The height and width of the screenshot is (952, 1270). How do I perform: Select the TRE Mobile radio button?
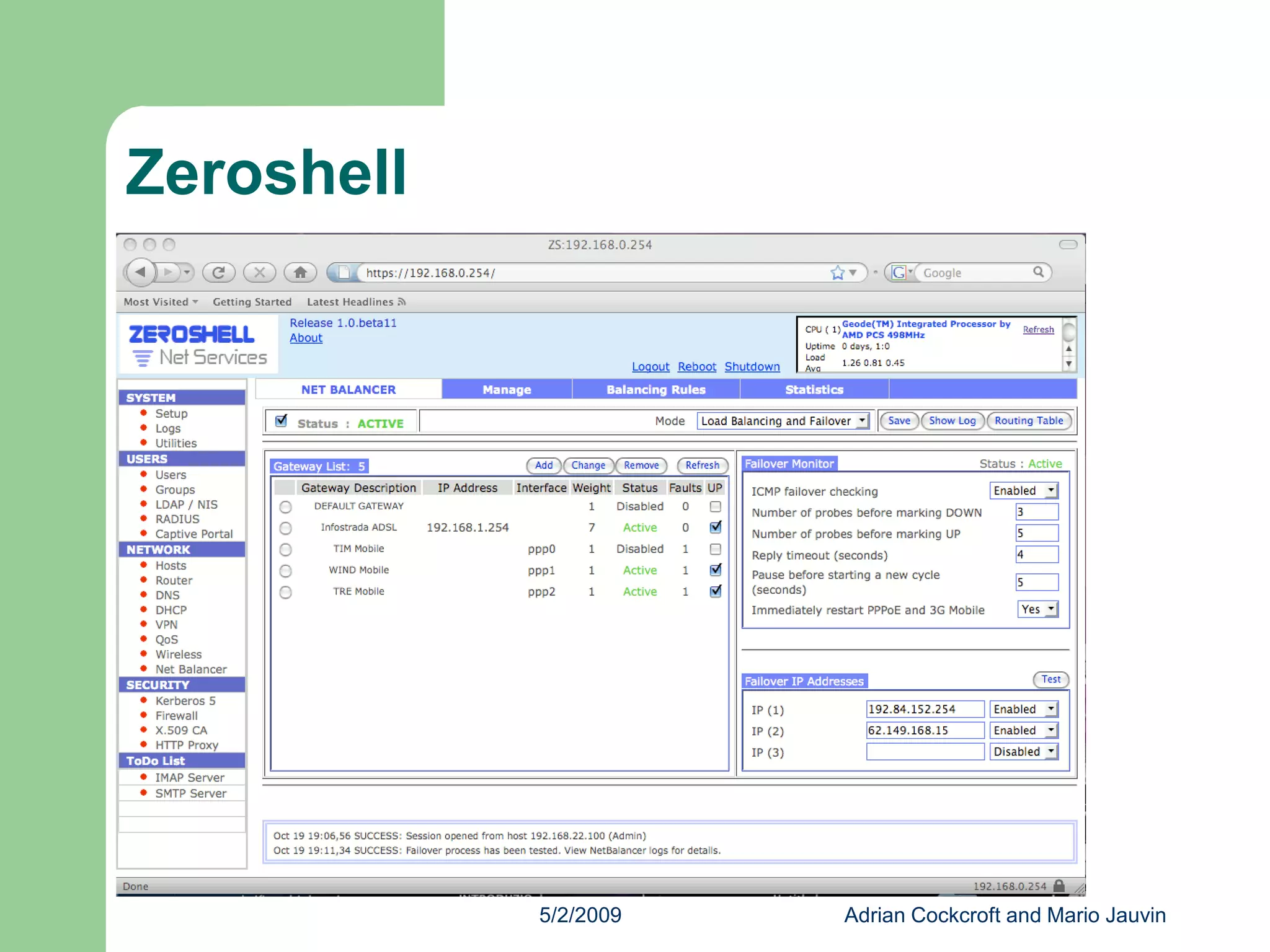coord(285,593)
